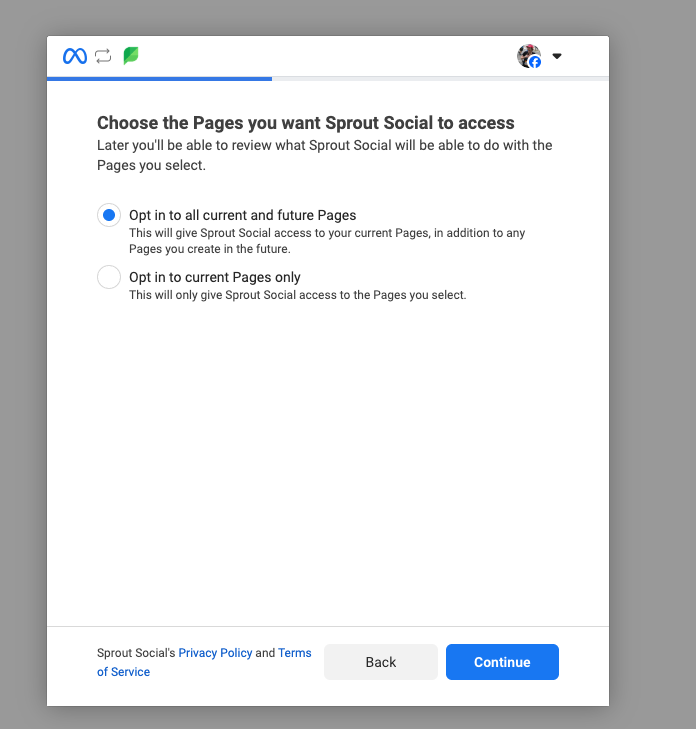The height and width of the screenshot is (729, 696).
Task: Click the blue Continue button
Action: [x=502, y=662]
